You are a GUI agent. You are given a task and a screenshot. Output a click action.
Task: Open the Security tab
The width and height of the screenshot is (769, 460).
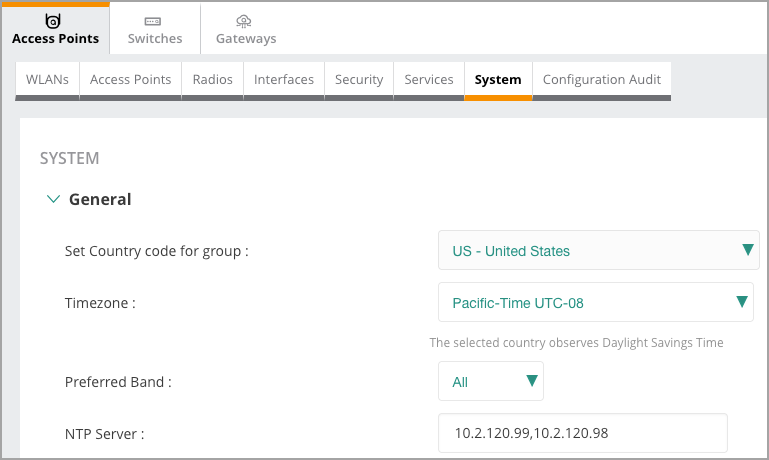point(359,79)
